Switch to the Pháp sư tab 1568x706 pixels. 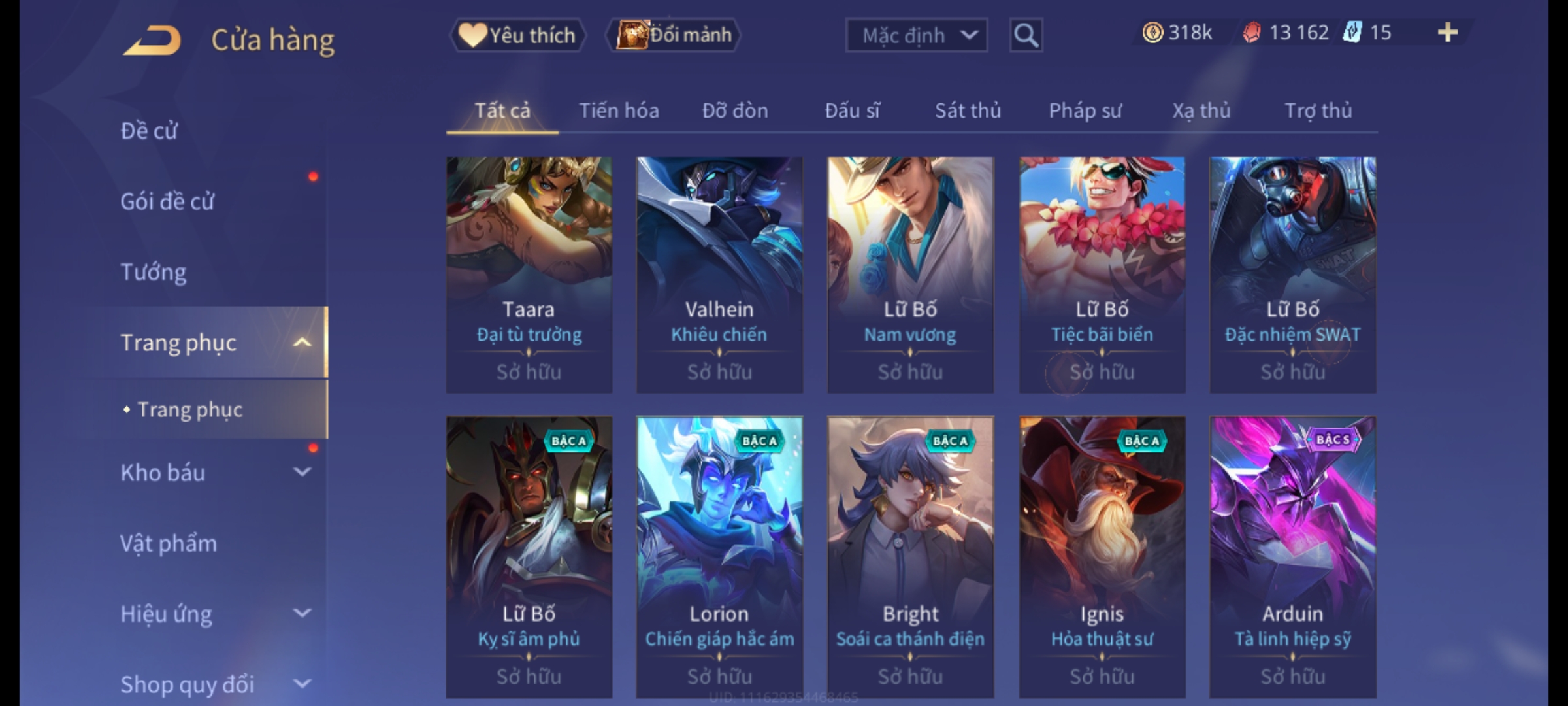coord(1085,110)
